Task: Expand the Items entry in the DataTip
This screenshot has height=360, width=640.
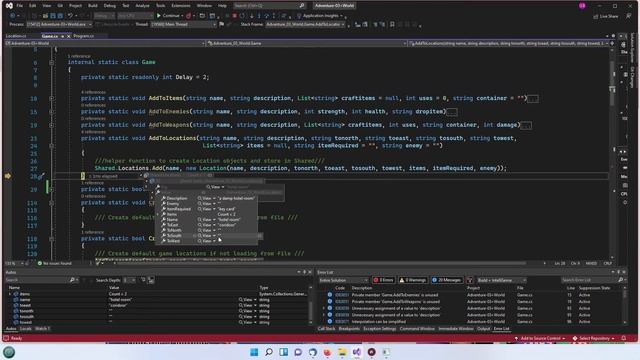Action: click(158, 214)
